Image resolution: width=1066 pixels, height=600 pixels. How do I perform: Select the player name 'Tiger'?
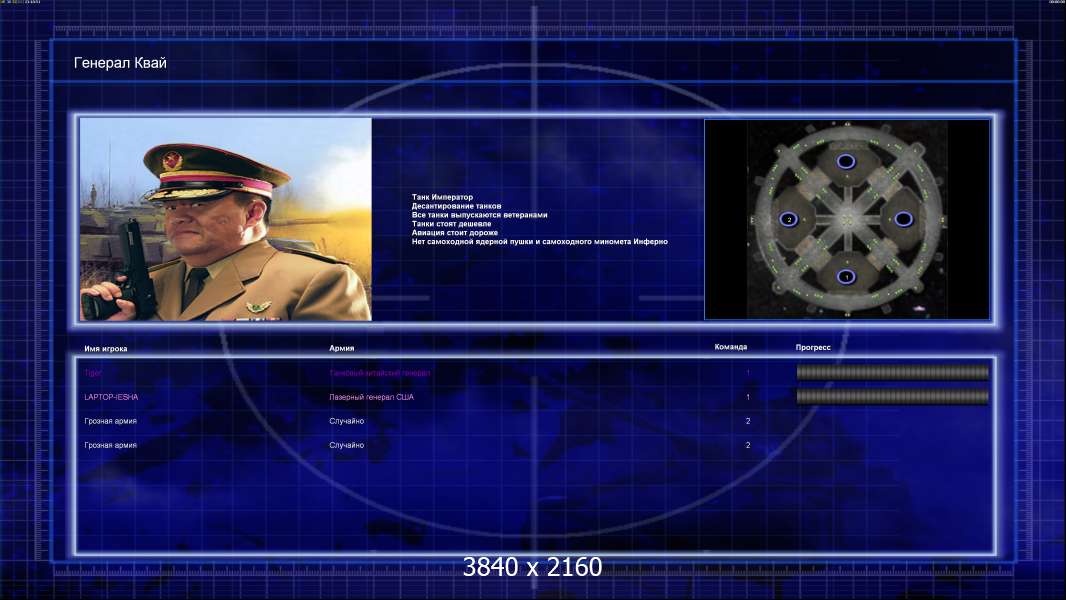[92, 373]
